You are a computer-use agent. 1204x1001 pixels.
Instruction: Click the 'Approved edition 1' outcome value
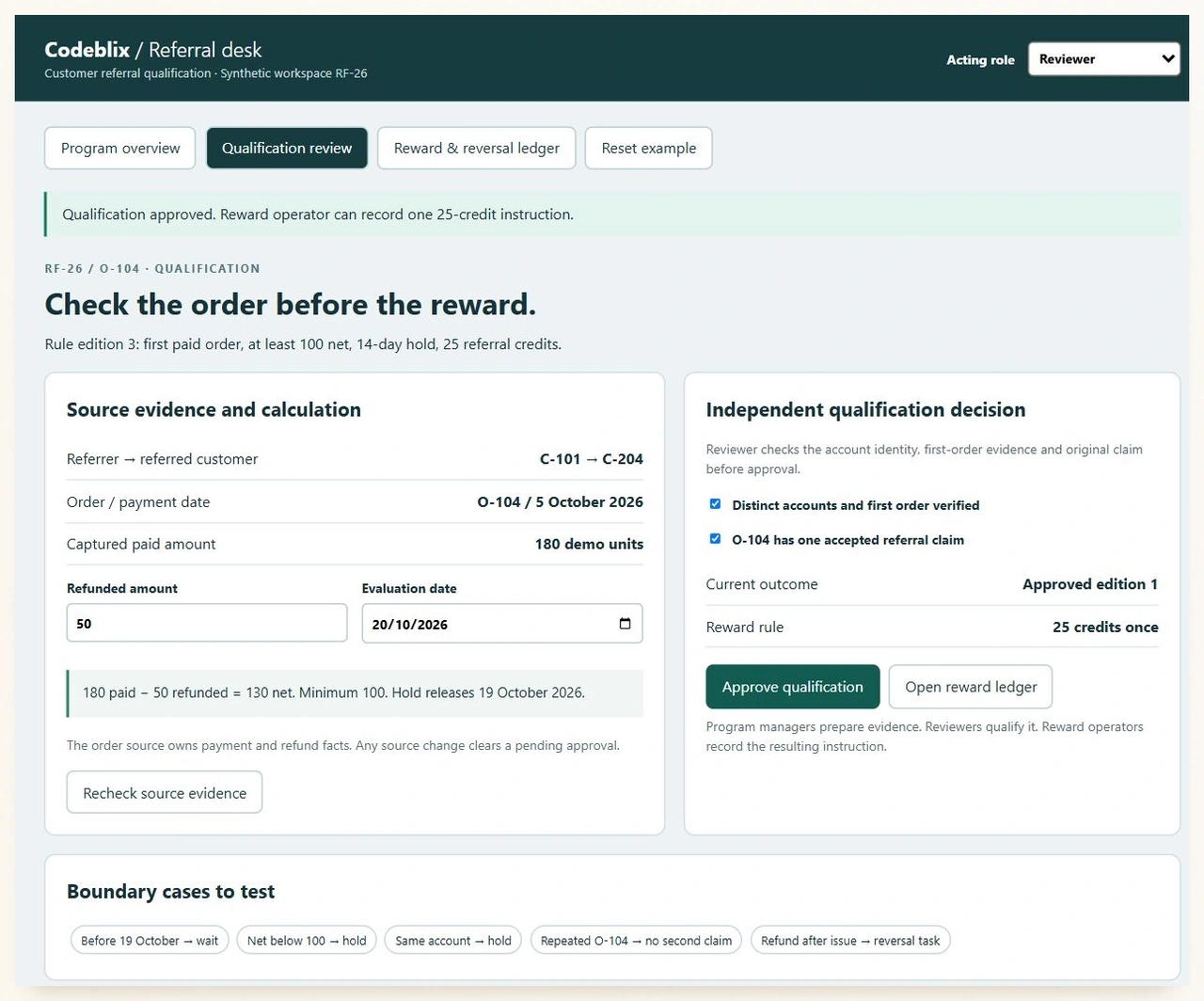tap(1090, 584)
